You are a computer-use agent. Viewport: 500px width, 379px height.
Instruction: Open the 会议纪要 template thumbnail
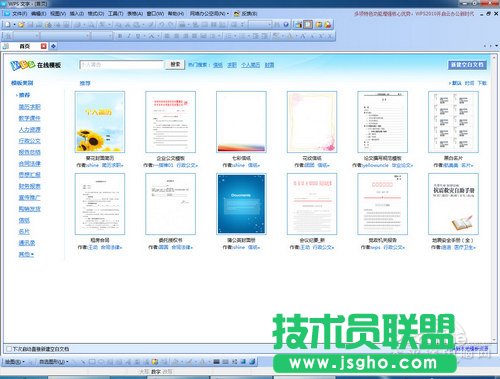[x=312, y=204]
